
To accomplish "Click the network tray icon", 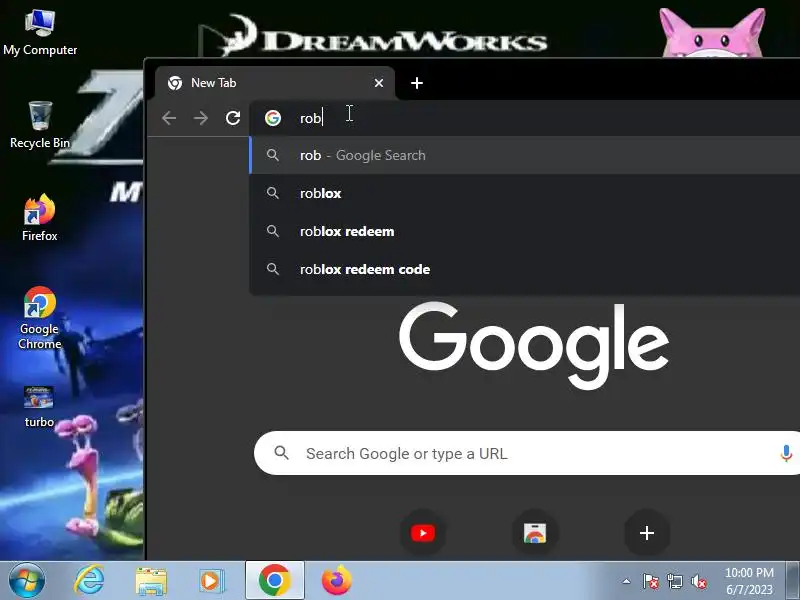I will [675, 581].
